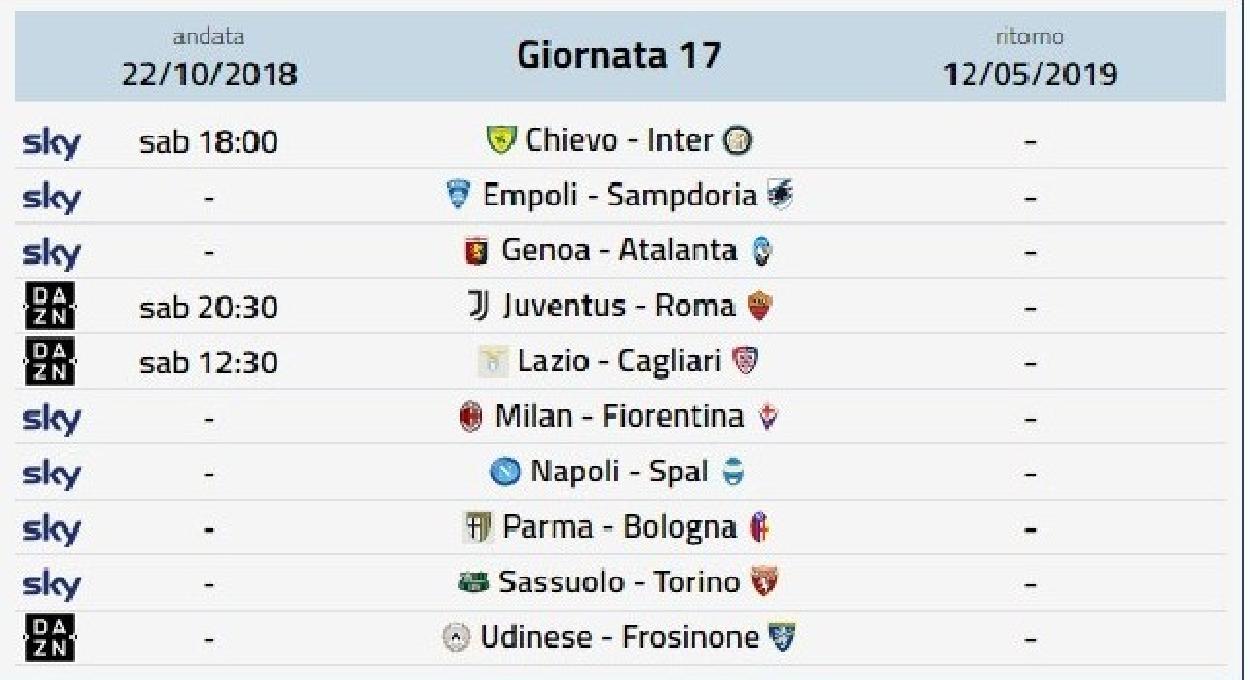Click the Torino crest icon
1250x680 pixels.
(764, 582)
